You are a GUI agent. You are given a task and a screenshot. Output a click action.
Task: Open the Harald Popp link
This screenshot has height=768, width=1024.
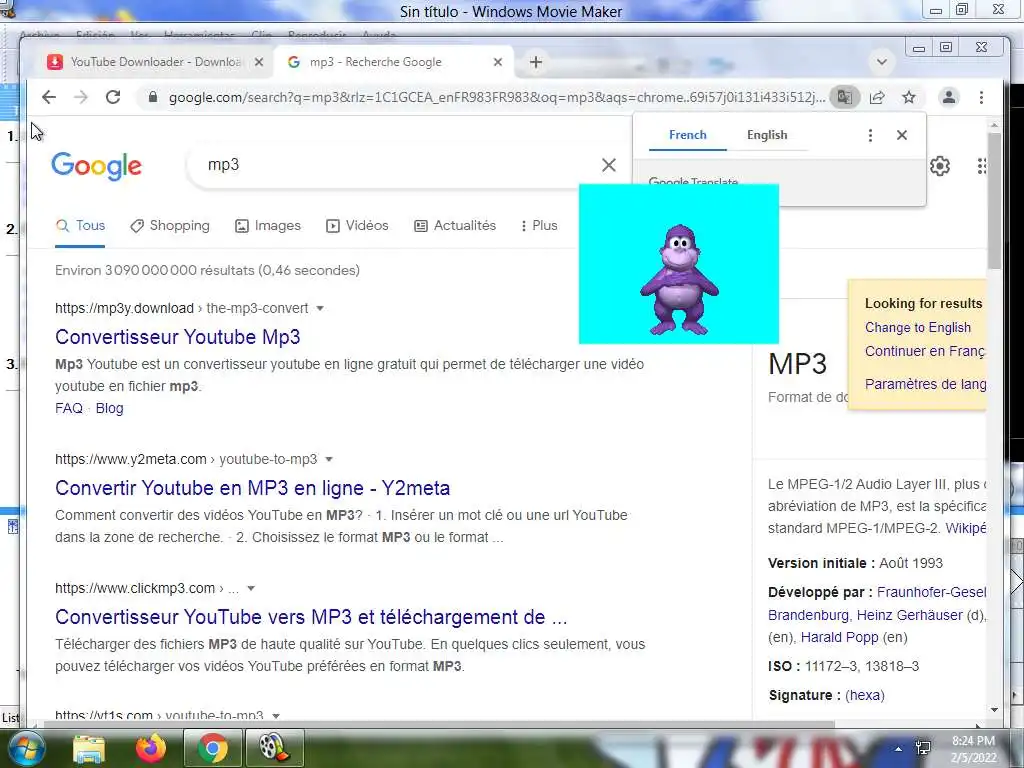[839, 637]
